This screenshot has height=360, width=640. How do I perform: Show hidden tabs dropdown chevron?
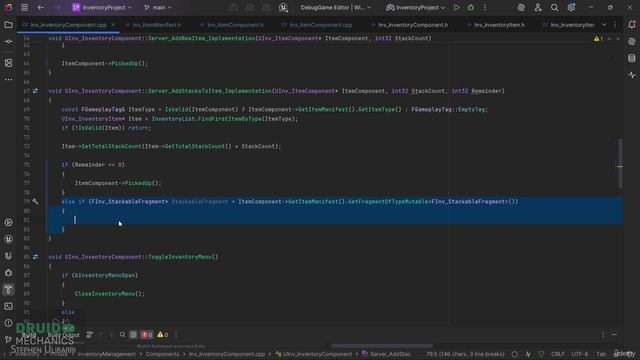coord(604,25)
